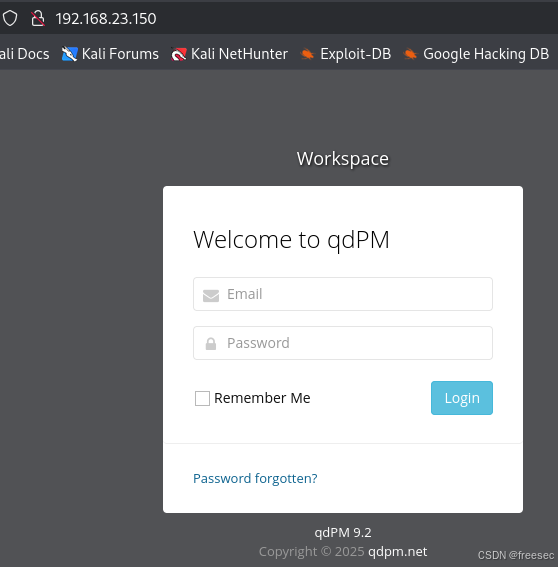Click the Welcome to qdPM heading
Image resolution: width=558 pixels, height=567 pixels.
tap(291, 240)
